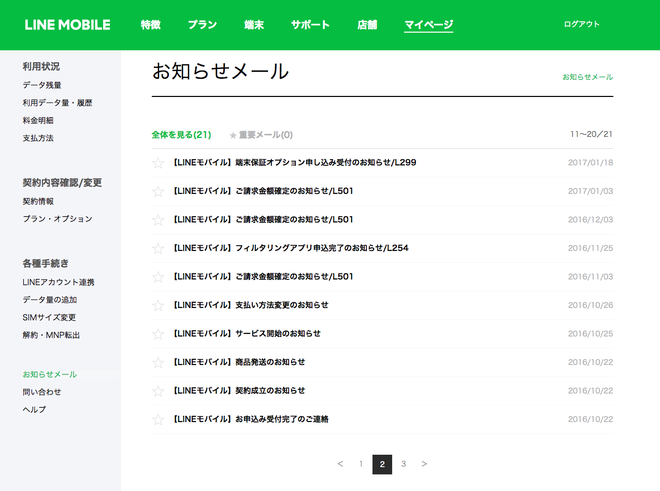
Task: Open 2016/11/03 ご請求金額確定のお知らせ/L501 mail
Action: 263,277
